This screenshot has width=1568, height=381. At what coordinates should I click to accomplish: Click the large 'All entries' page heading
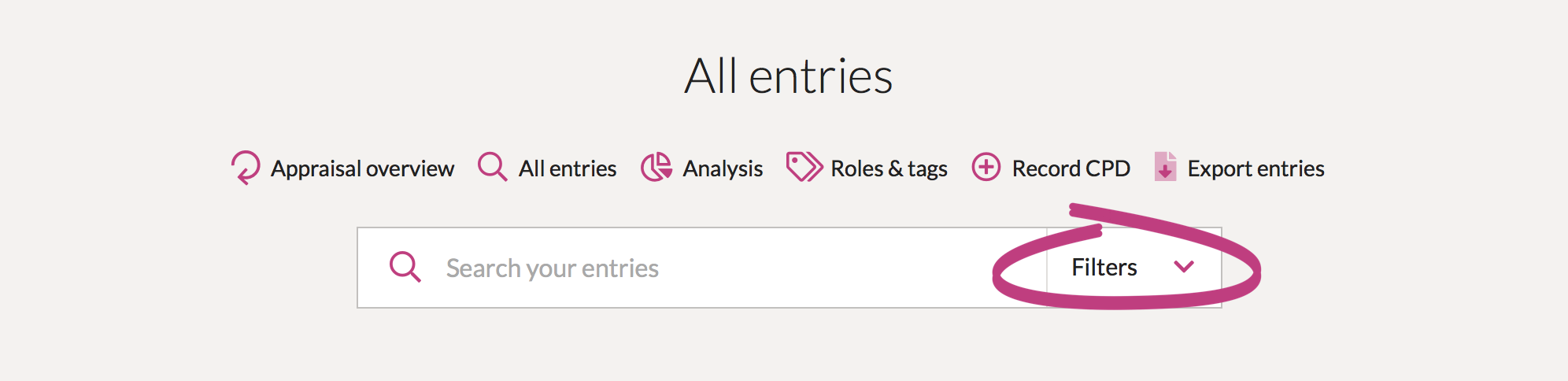(x=788, y=76)
